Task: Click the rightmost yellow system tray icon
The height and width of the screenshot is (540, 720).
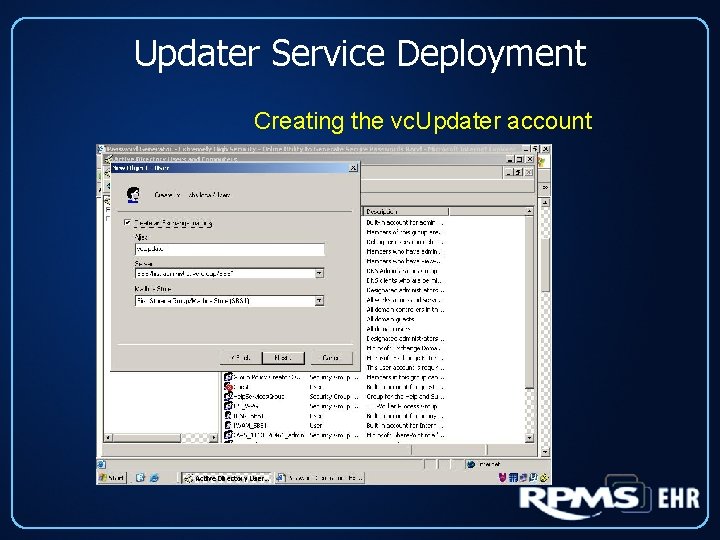Action: [544, 478]
